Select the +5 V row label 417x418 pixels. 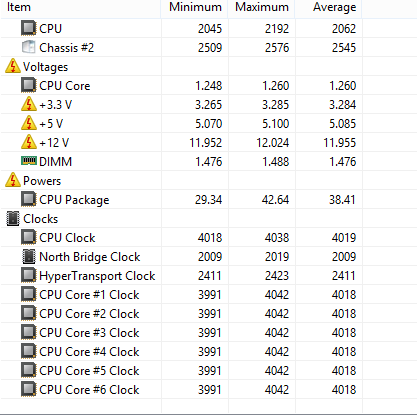(51, 123)
